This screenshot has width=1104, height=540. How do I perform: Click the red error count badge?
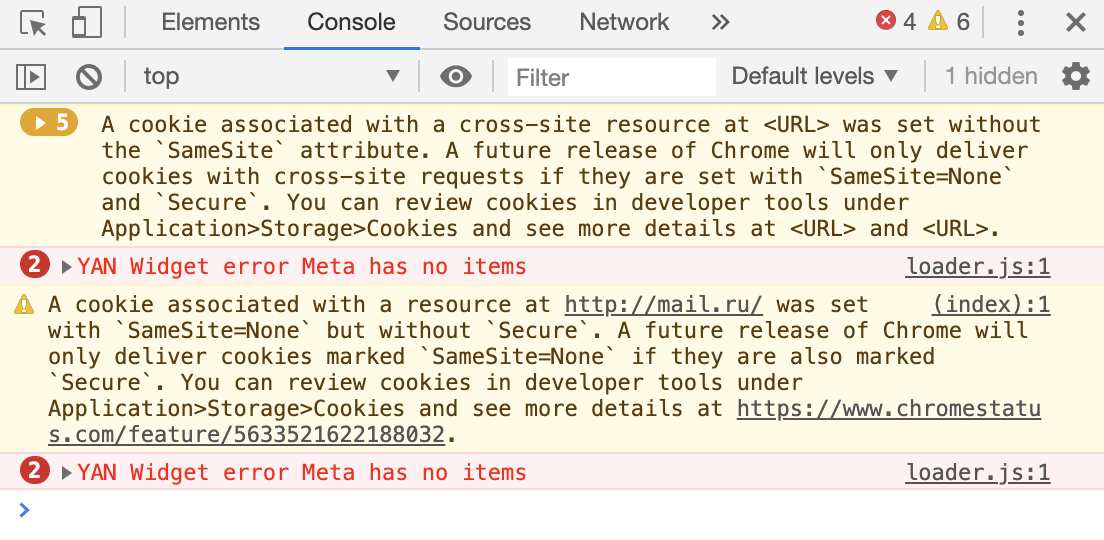pos(896,22)
